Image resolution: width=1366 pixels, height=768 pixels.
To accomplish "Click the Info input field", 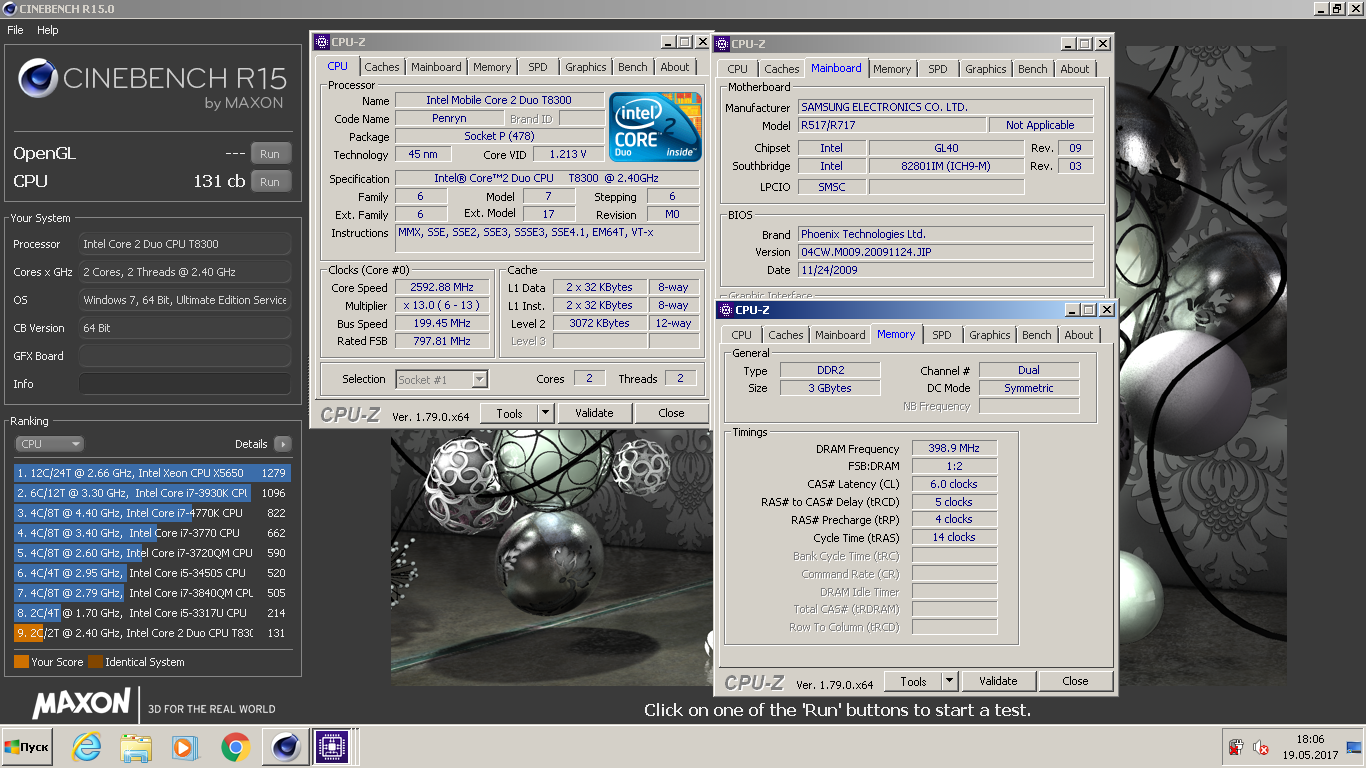I will click(185, 384).
